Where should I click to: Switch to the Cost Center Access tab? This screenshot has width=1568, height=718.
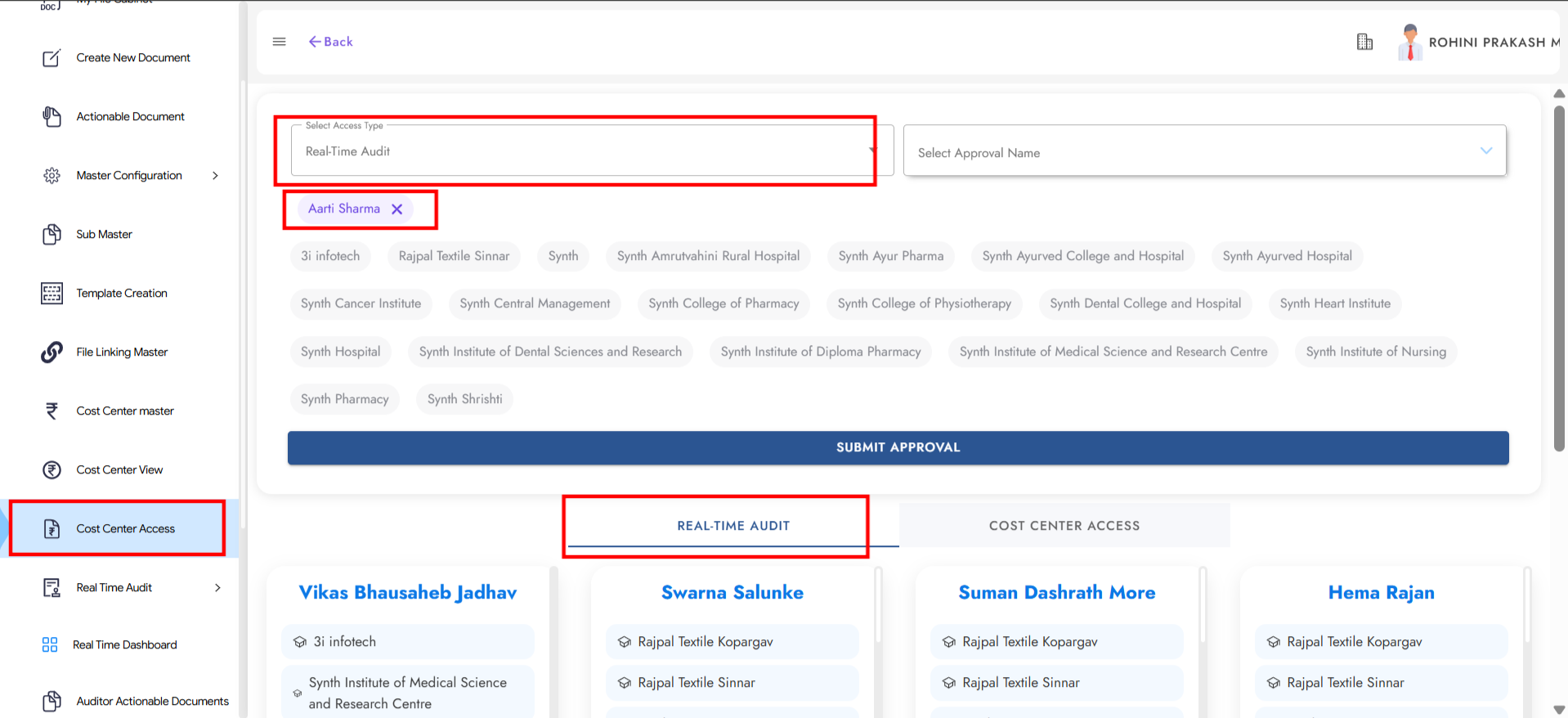coord(1064,526)
